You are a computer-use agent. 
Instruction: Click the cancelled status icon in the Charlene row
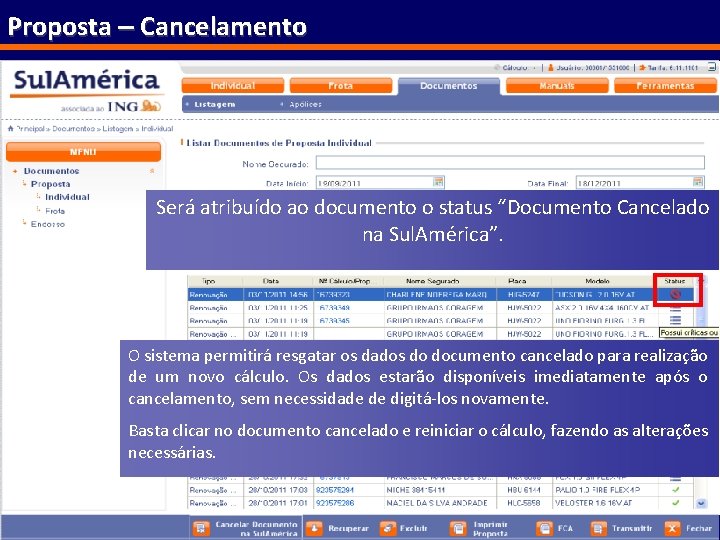click(675, 294)
